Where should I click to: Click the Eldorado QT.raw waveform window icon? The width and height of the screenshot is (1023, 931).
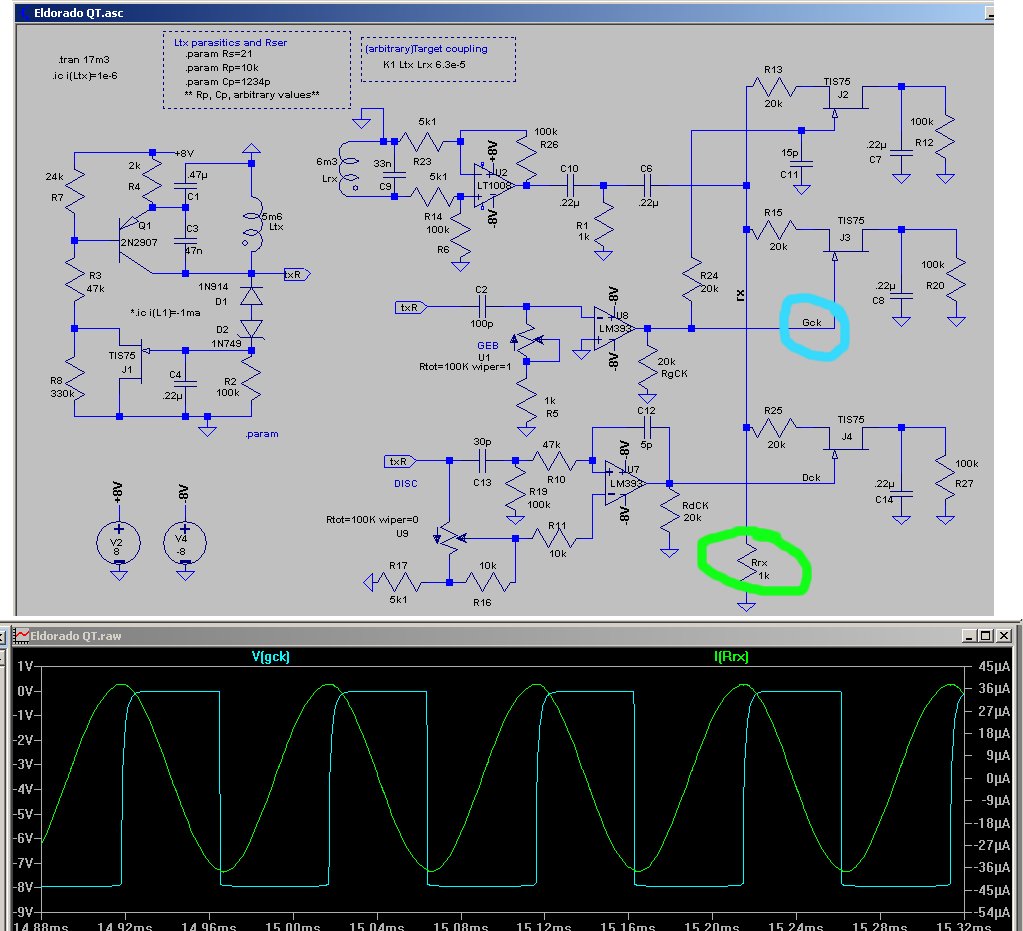coord(20,635)
